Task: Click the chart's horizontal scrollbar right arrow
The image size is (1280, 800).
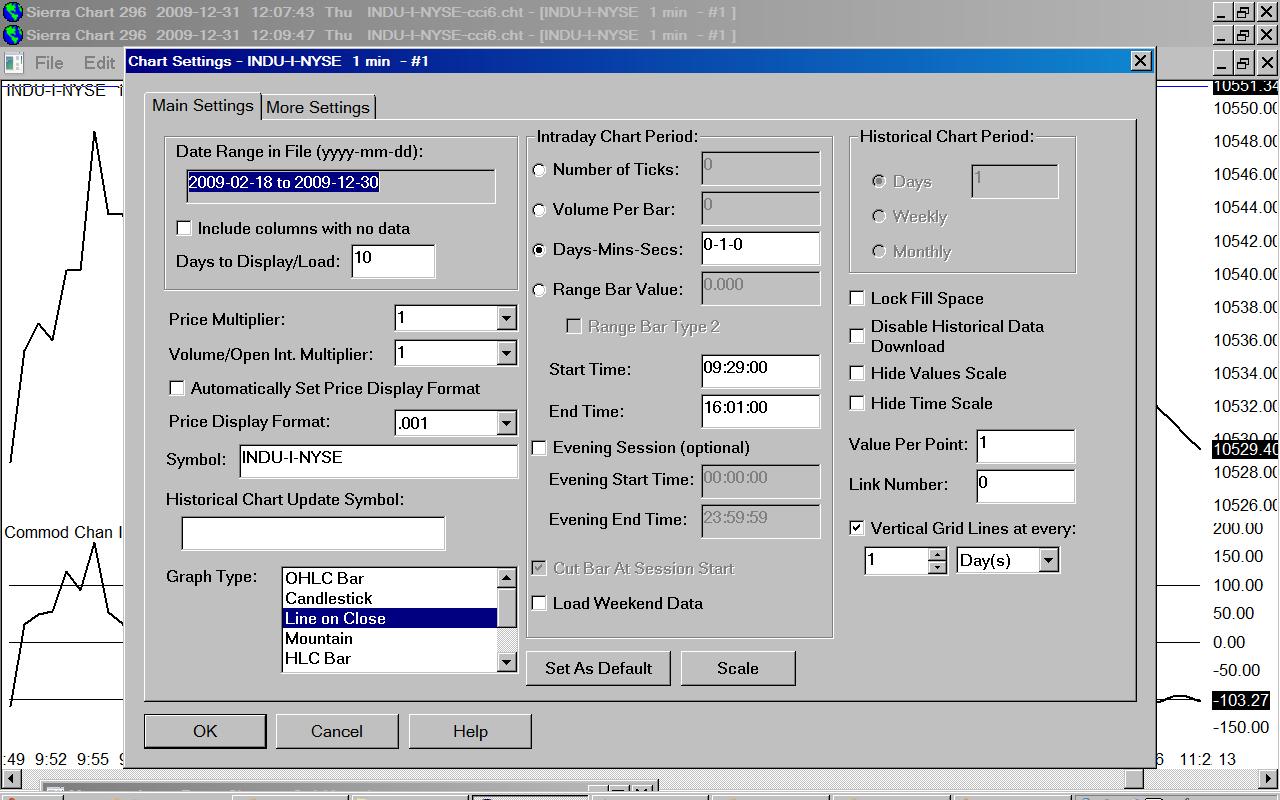Action: [x=1268, y=778]
